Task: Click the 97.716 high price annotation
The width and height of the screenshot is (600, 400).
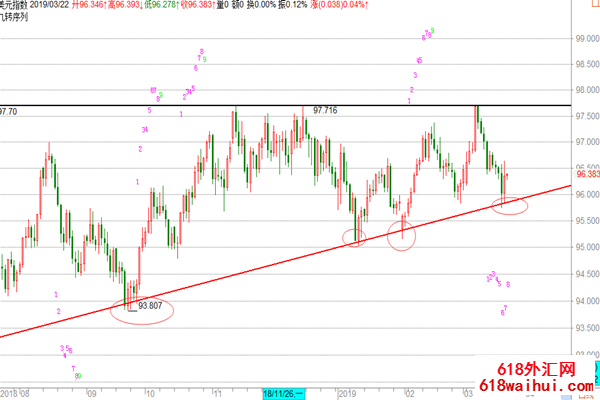Action: [325, 111]
